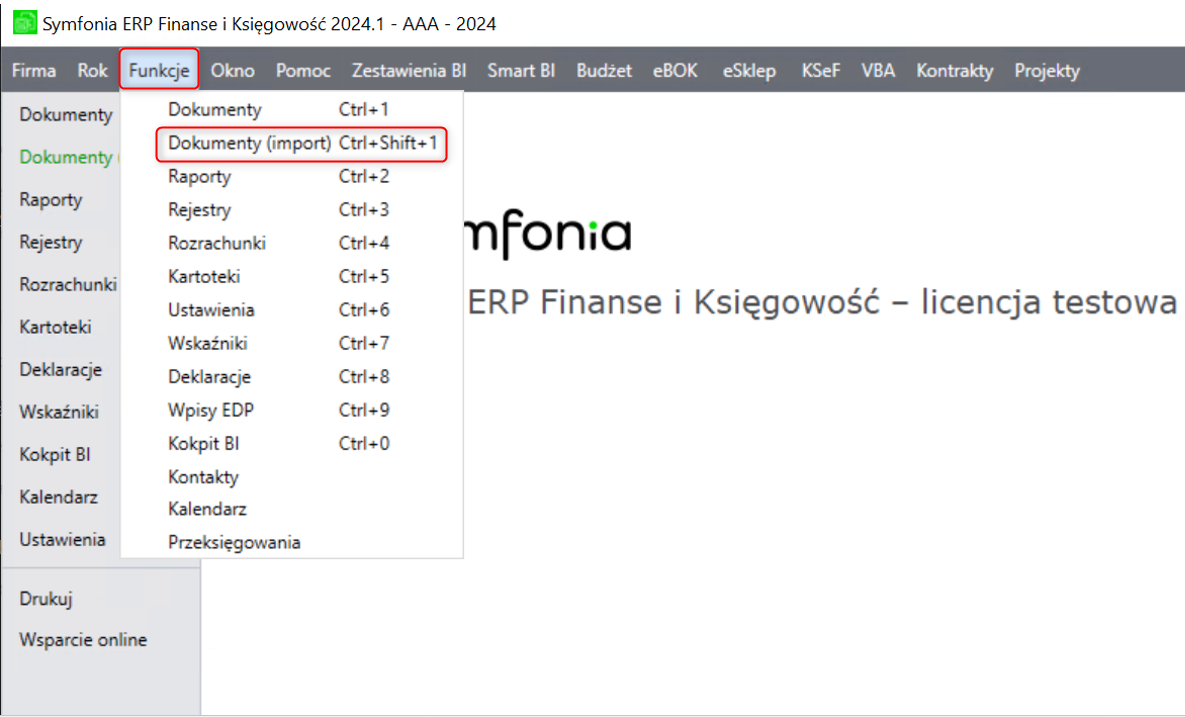Screen dimensions: 1185x717
Task: Close the open Funkcje menu in menu bar
Action: 159,70
